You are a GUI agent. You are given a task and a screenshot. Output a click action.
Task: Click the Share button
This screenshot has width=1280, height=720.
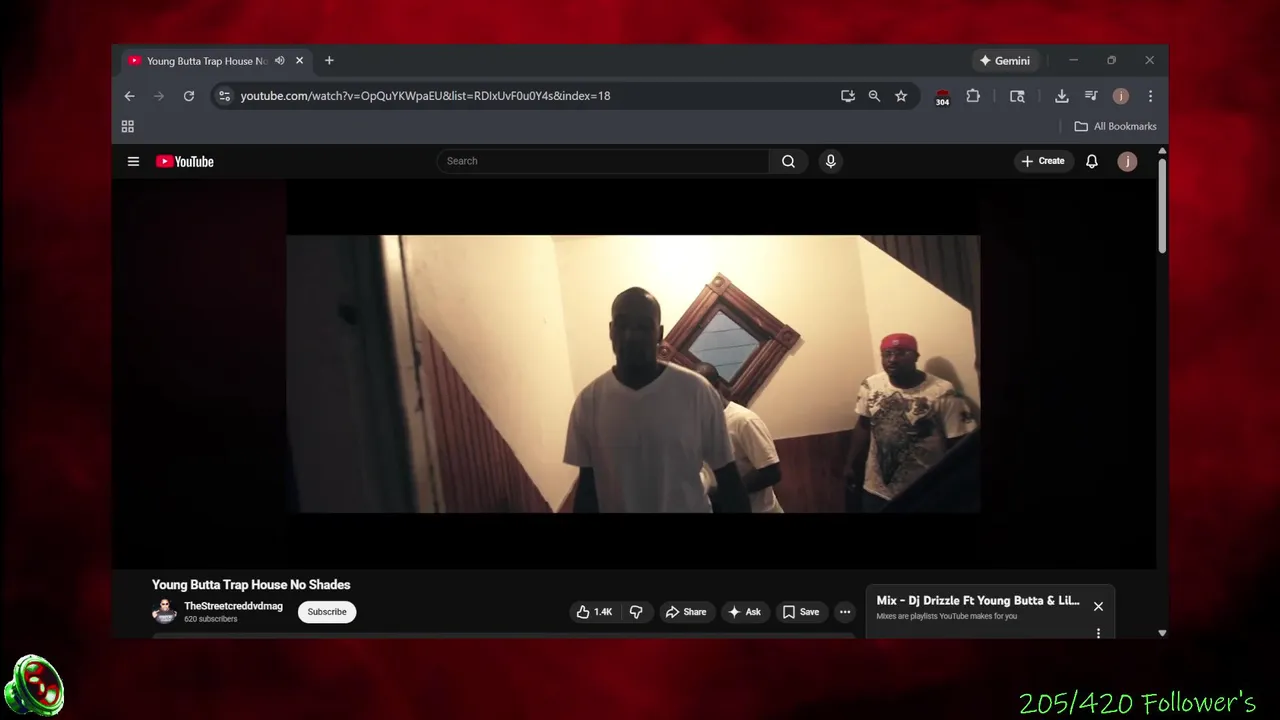686,612
